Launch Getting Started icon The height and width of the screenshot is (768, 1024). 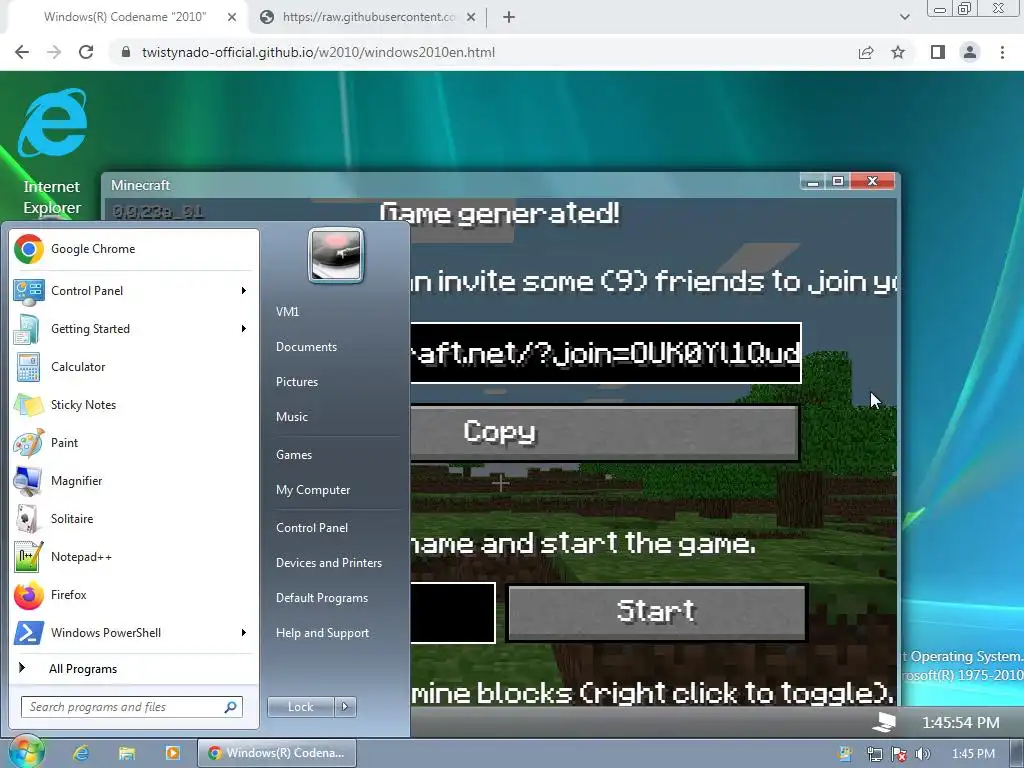[x=28, y=328]
